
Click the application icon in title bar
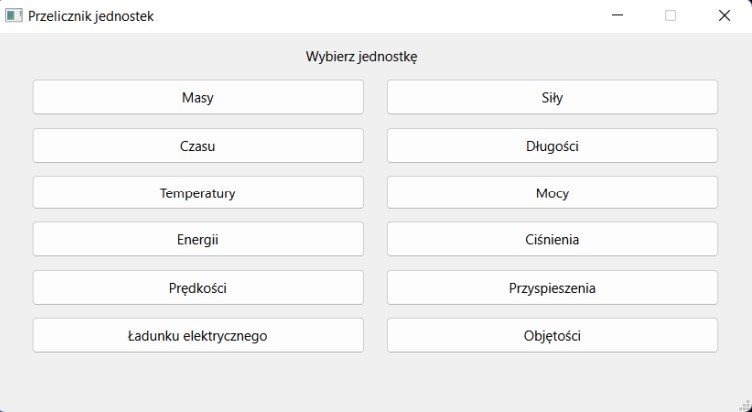click(13, 16)
